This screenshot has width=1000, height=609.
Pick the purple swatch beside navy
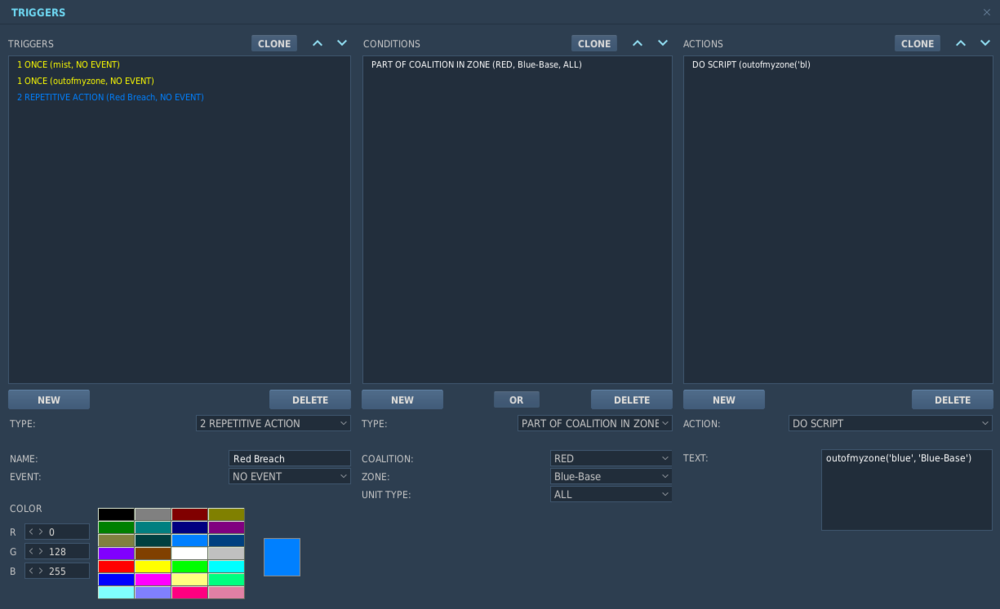(226, 527)
